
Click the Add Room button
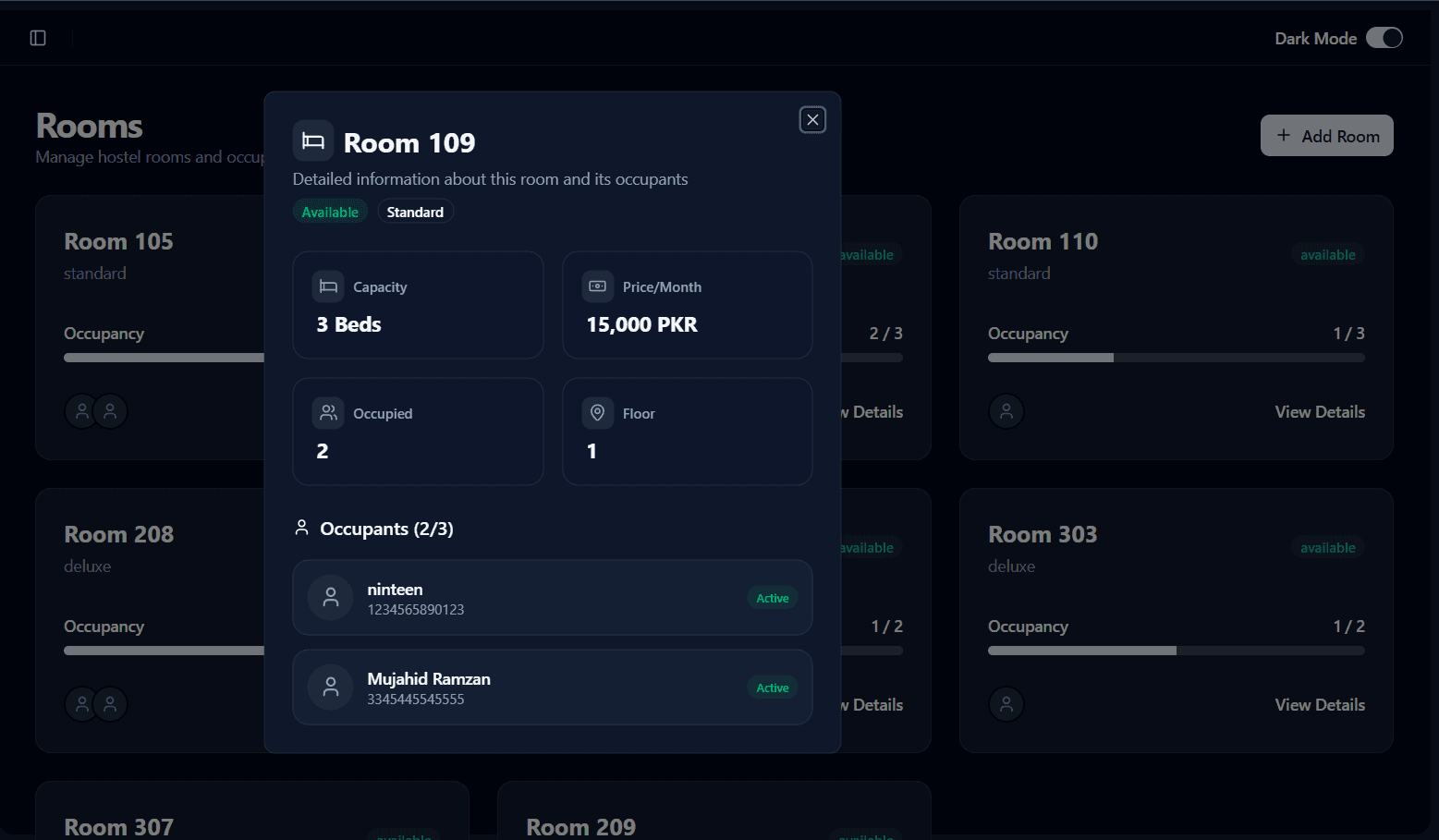(1326, 136)
